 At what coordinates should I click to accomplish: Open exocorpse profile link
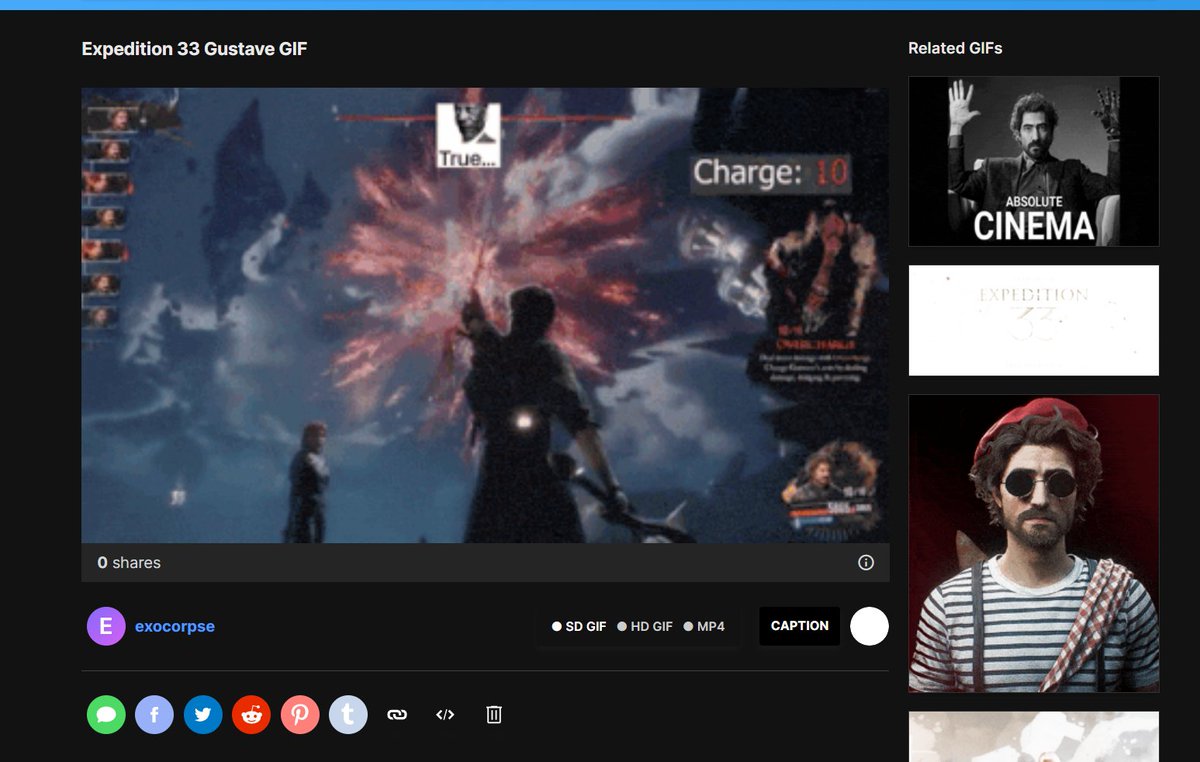coord(175,627)
